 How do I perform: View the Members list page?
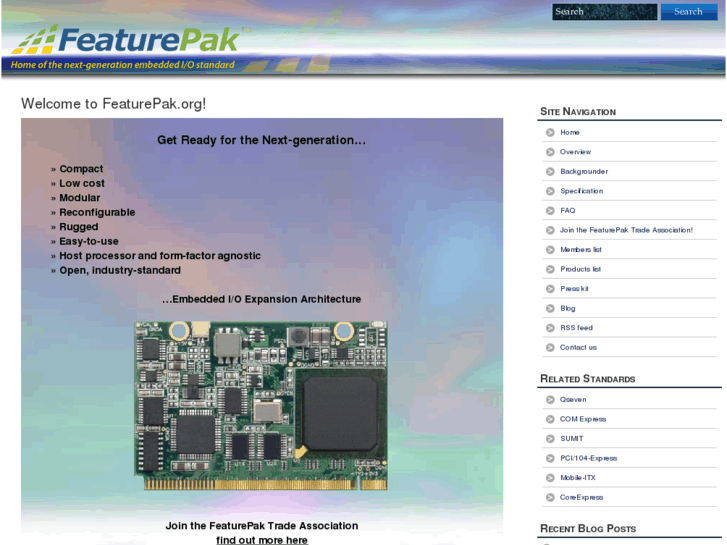pyautogui.click(x=581, y=249)
